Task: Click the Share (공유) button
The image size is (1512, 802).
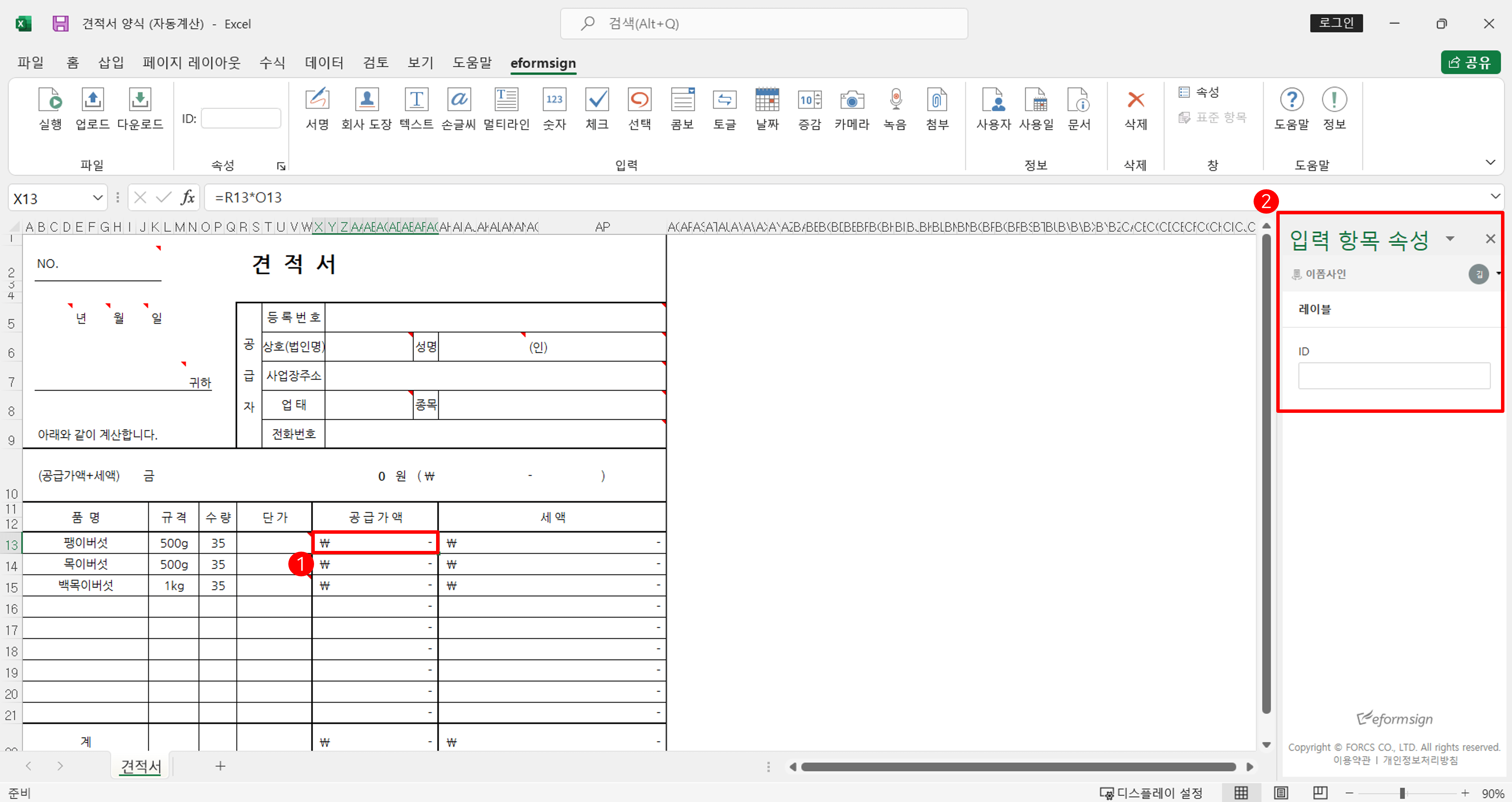Action: pyautogui.click(x=1470, y=62)
